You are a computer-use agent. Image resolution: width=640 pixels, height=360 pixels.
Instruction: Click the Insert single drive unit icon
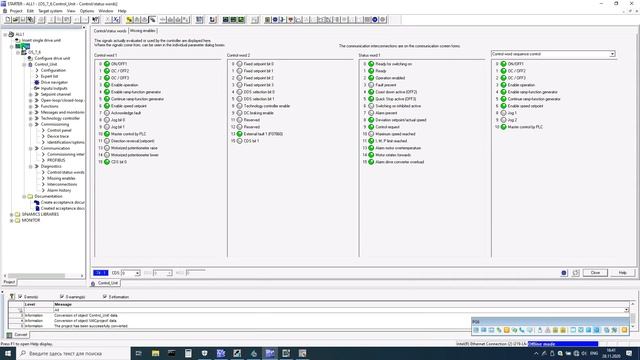pyautogui.click(x=18, y=40)
